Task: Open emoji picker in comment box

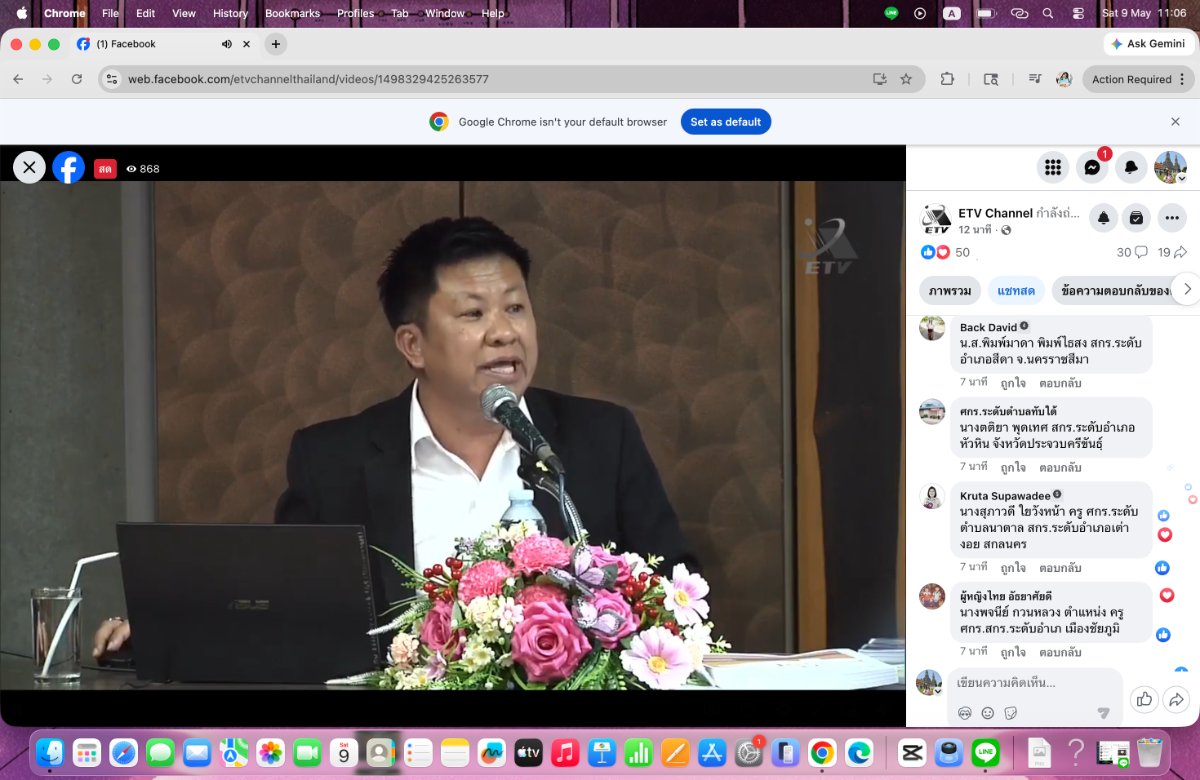Action: coord(988,713)
